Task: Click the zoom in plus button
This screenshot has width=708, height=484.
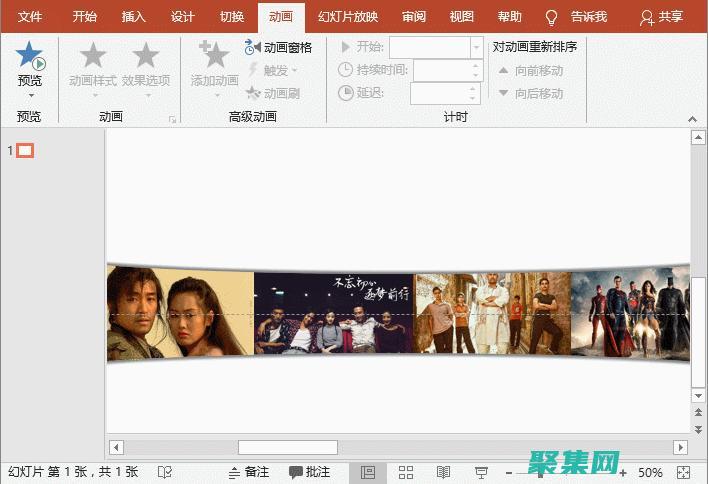Action: (x=623, y=472)
